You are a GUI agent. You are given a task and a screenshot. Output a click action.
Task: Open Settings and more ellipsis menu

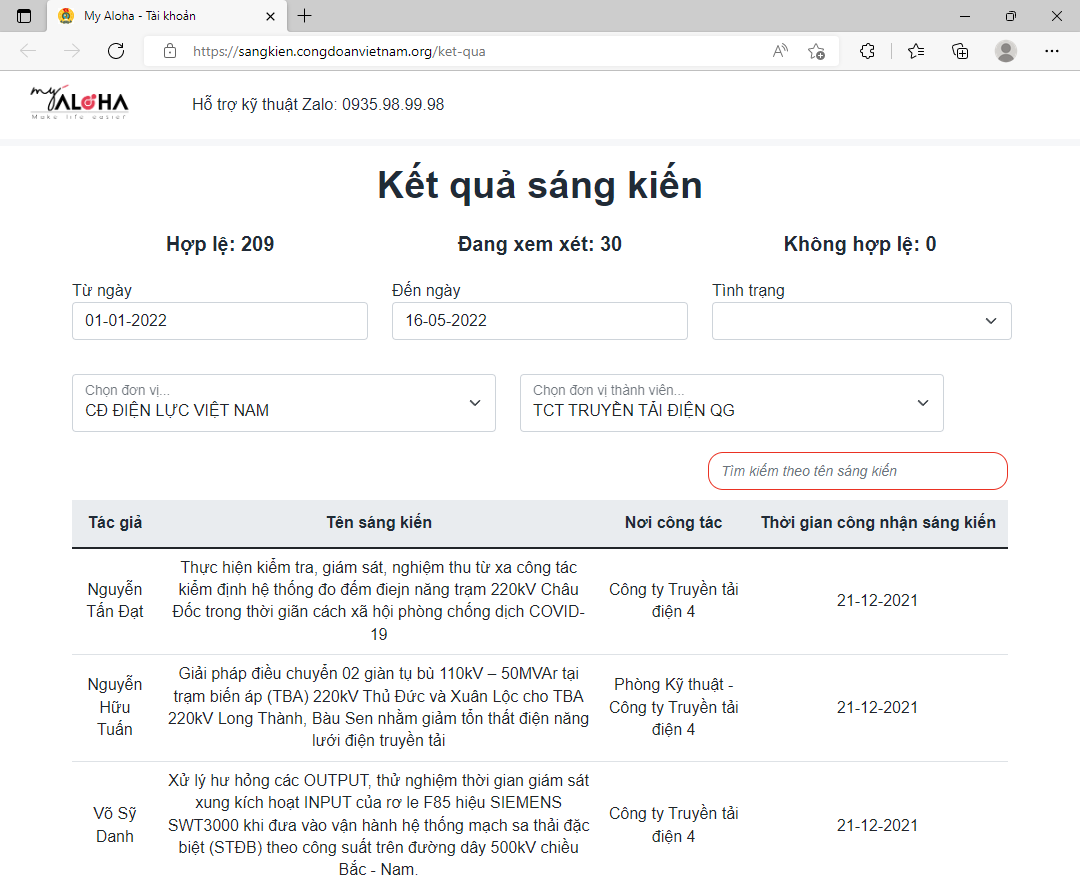click(1052, 51)
